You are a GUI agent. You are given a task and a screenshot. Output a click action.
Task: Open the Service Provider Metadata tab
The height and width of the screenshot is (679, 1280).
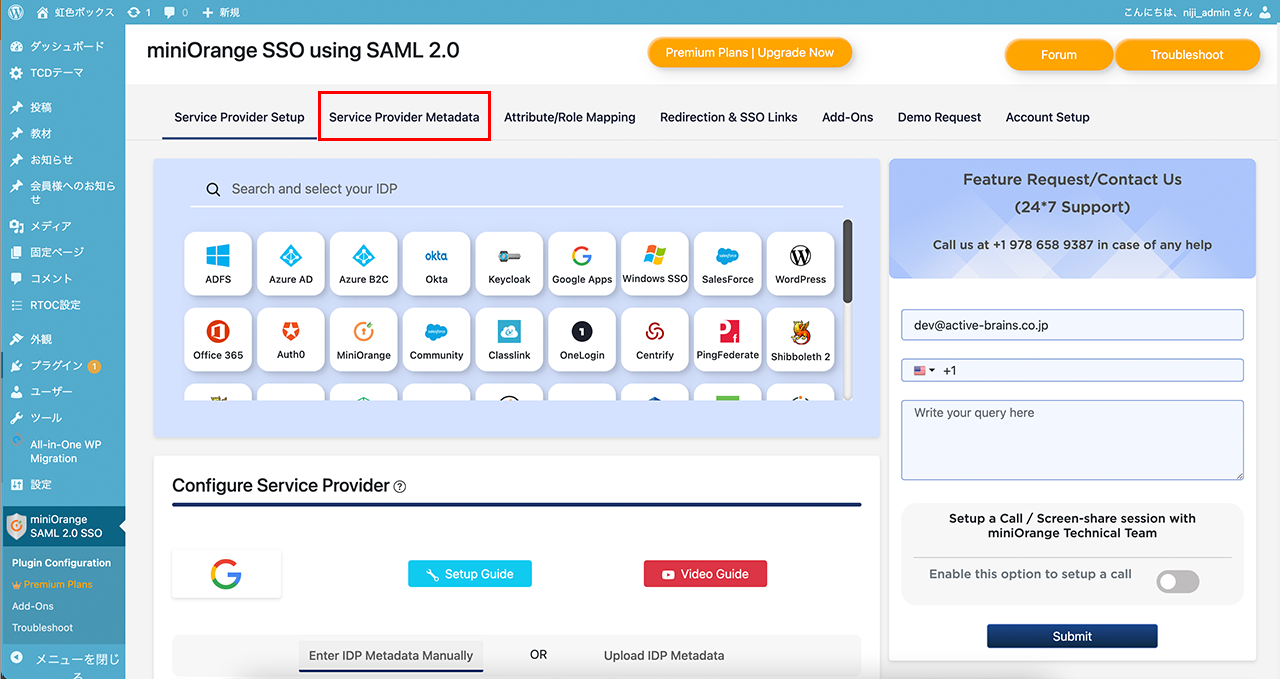pos(404,117)
